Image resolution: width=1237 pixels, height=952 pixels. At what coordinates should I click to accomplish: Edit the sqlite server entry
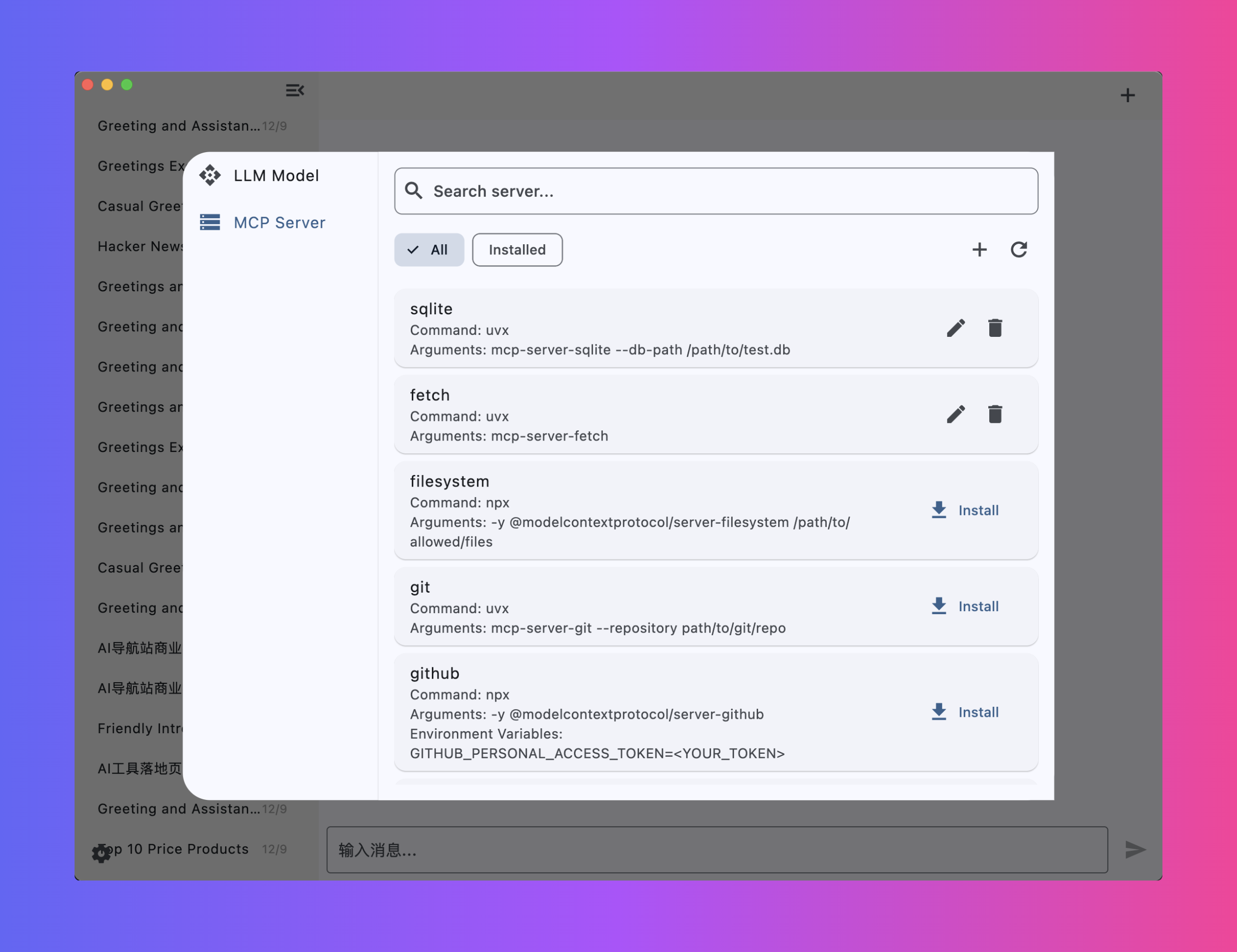pyautogui.click(x=955, y=328)
